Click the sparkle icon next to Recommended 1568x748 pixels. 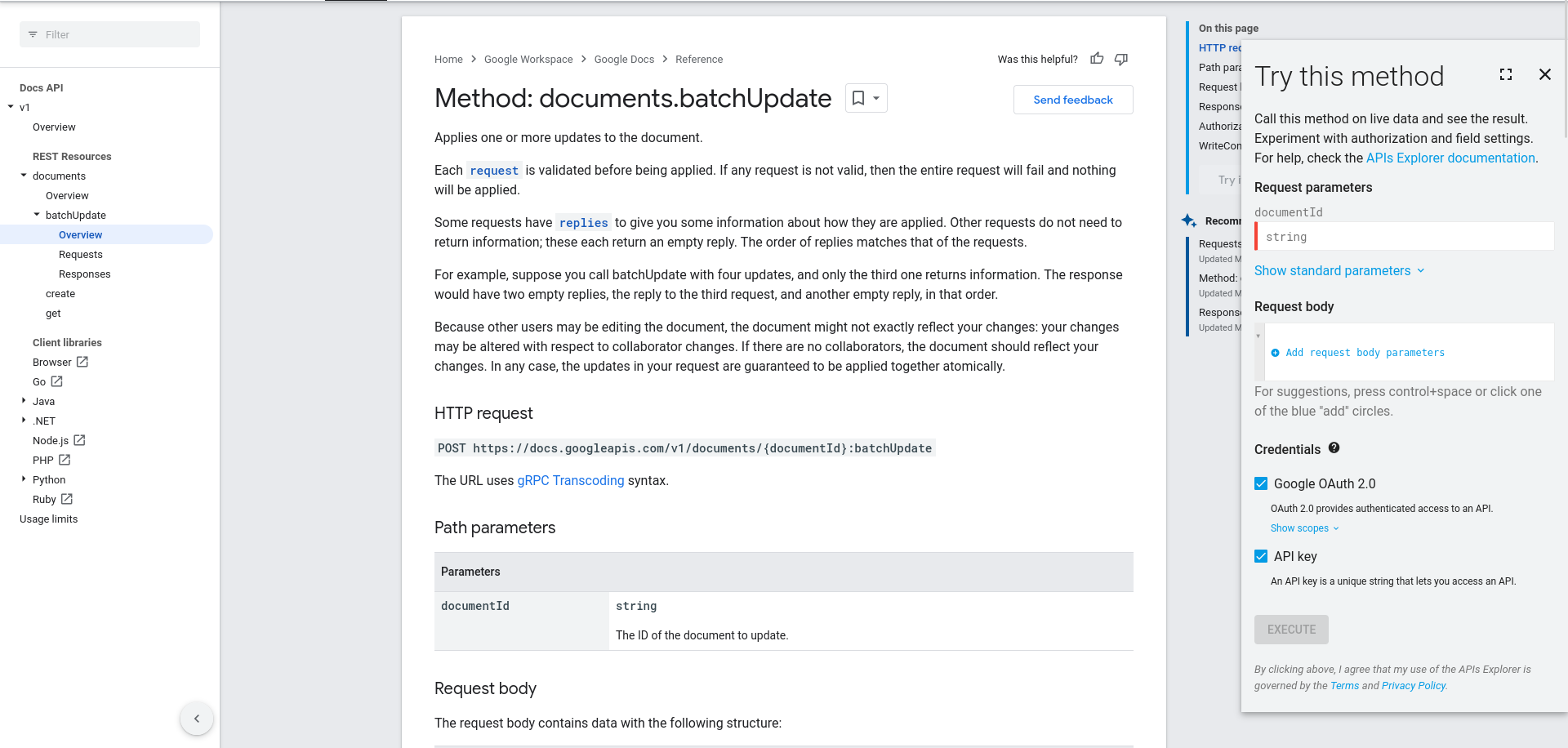pos(1188,220)
